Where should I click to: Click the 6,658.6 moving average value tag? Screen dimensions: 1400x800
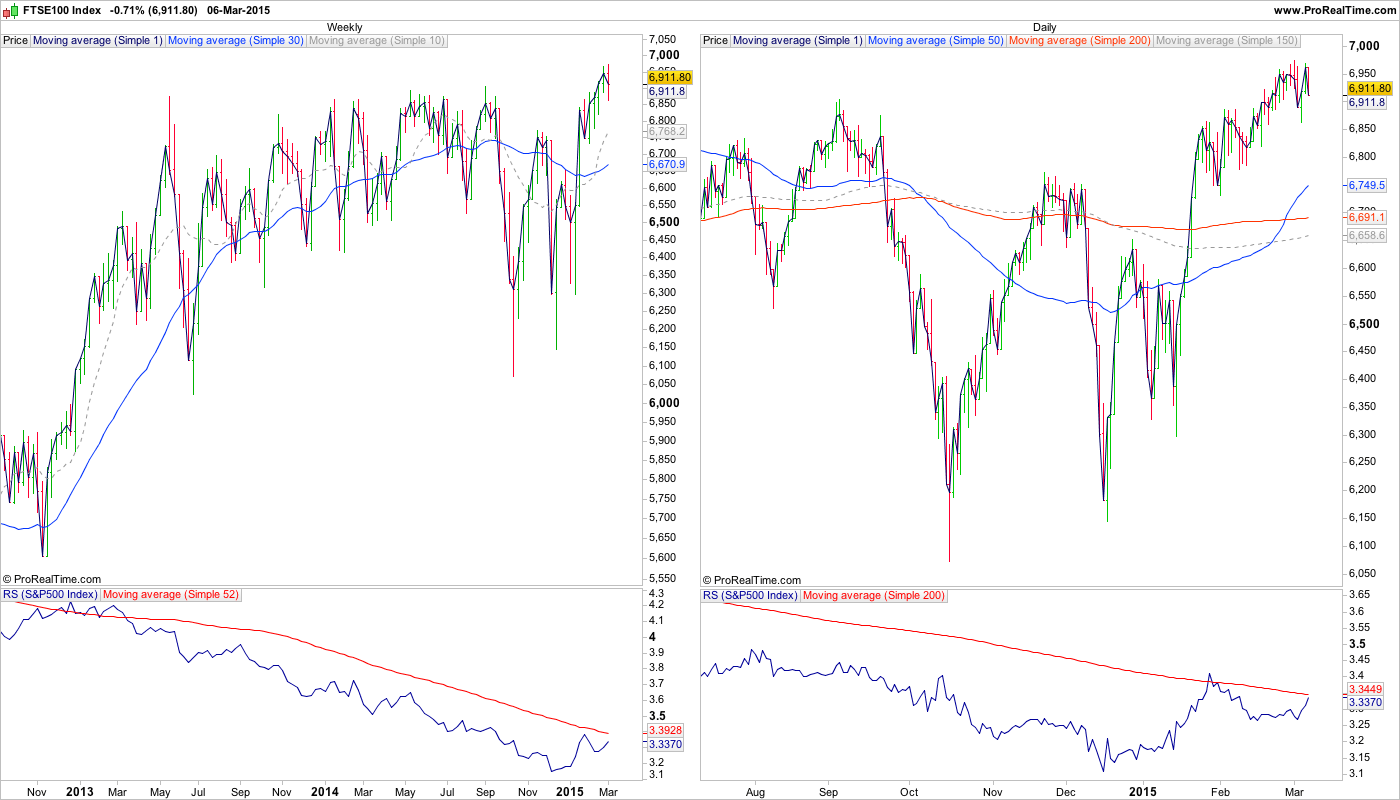tap(1366, 235)
